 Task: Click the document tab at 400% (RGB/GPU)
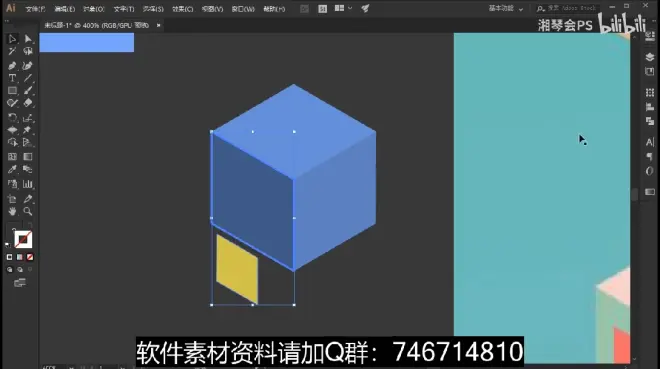pyautogui.click(x=97, y=25)
